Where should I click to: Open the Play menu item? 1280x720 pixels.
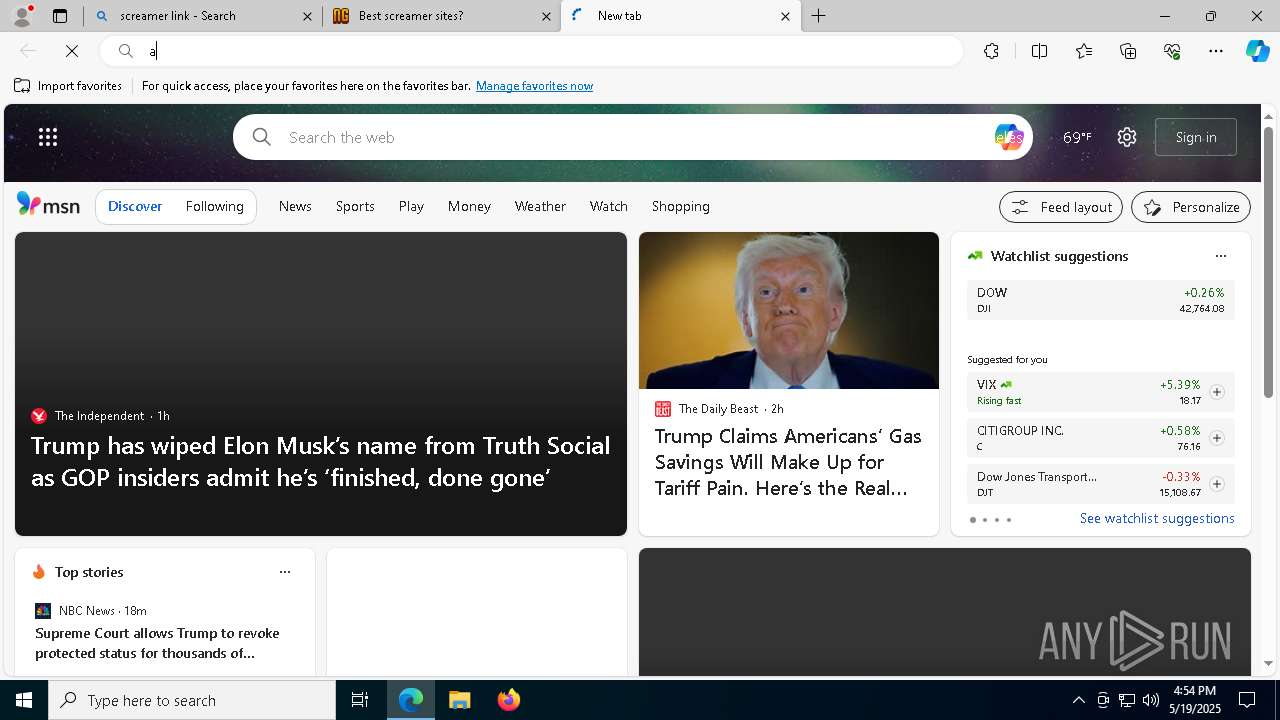pyautogui.click(x=411, y=206)
